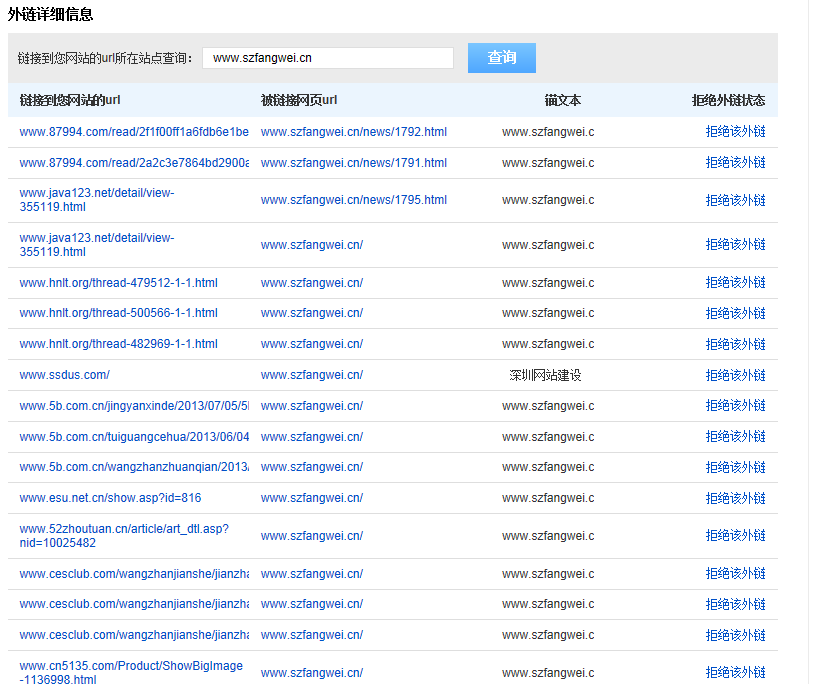Viewport: 813px width, 684px height.
Task: Reject the external link from www.ssdus.com
Action: [x=735, y=375]
